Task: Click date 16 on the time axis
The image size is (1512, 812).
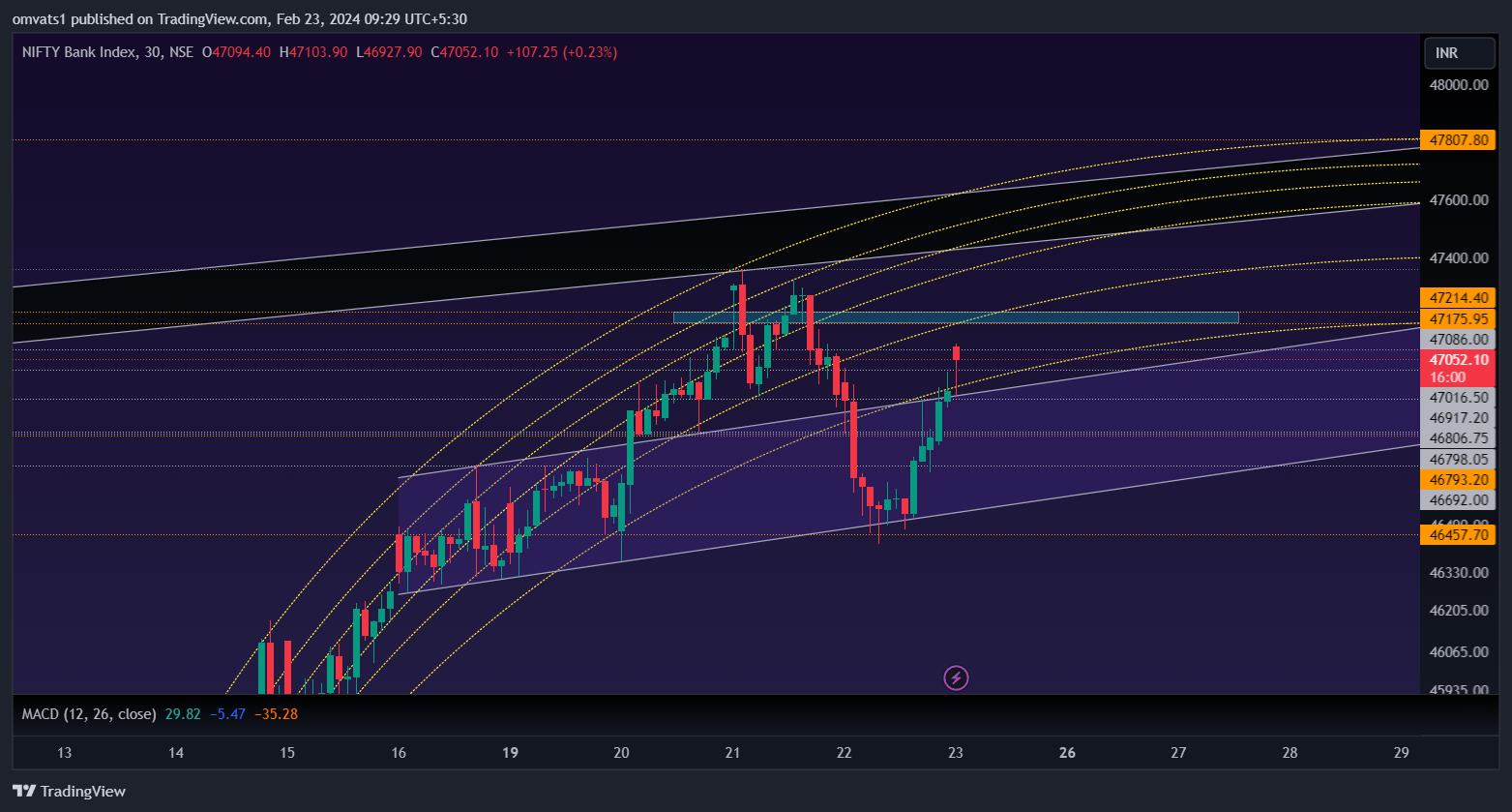Action: 399,753
